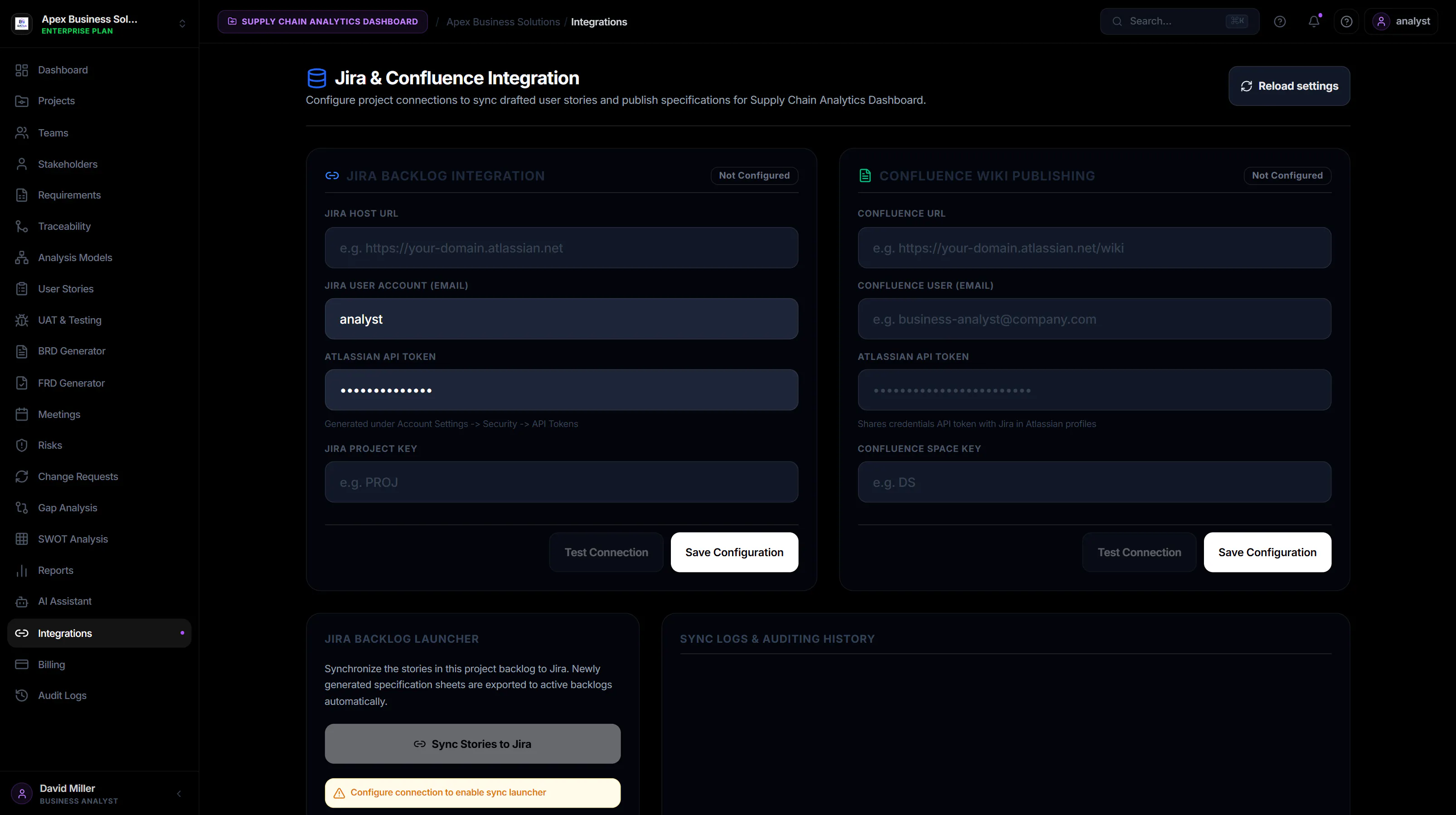Open the Billing sidebar entry
The width and height of the screenshot is (1456, 815).
[99, 665]
